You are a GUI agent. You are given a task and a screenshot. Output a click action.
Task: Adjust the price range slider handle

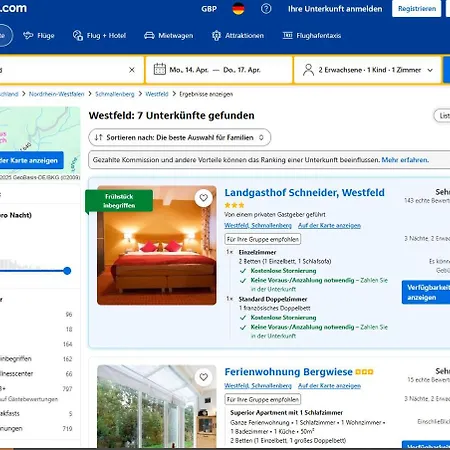pyautogui.click(x=67, y=271)
